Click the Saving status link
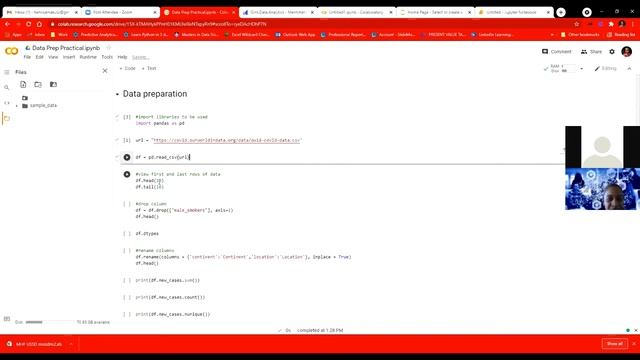 pos(140,57)
